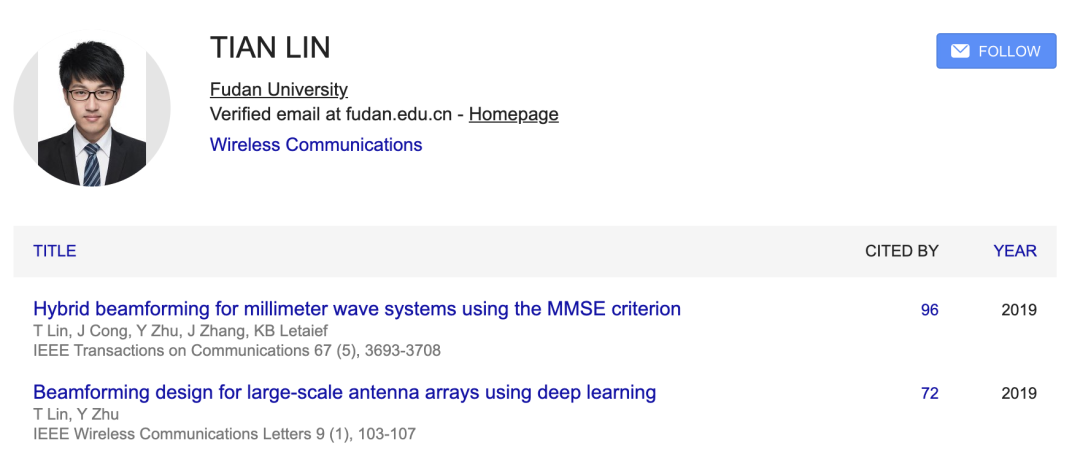
Task: Click the 2019 year of the Hybrid beamforming paper
Action: pyautogui.click(x=1018, y=310)
